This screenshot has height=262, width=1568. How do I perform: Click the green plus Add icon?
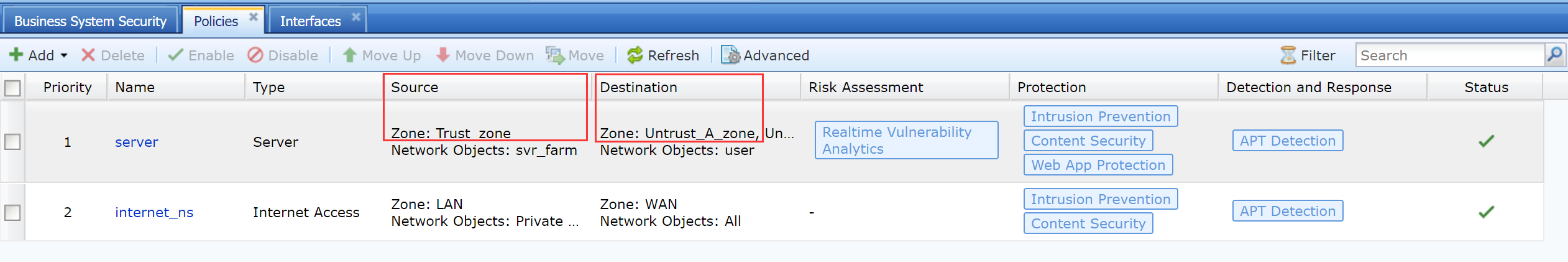[x=16, y=55]
